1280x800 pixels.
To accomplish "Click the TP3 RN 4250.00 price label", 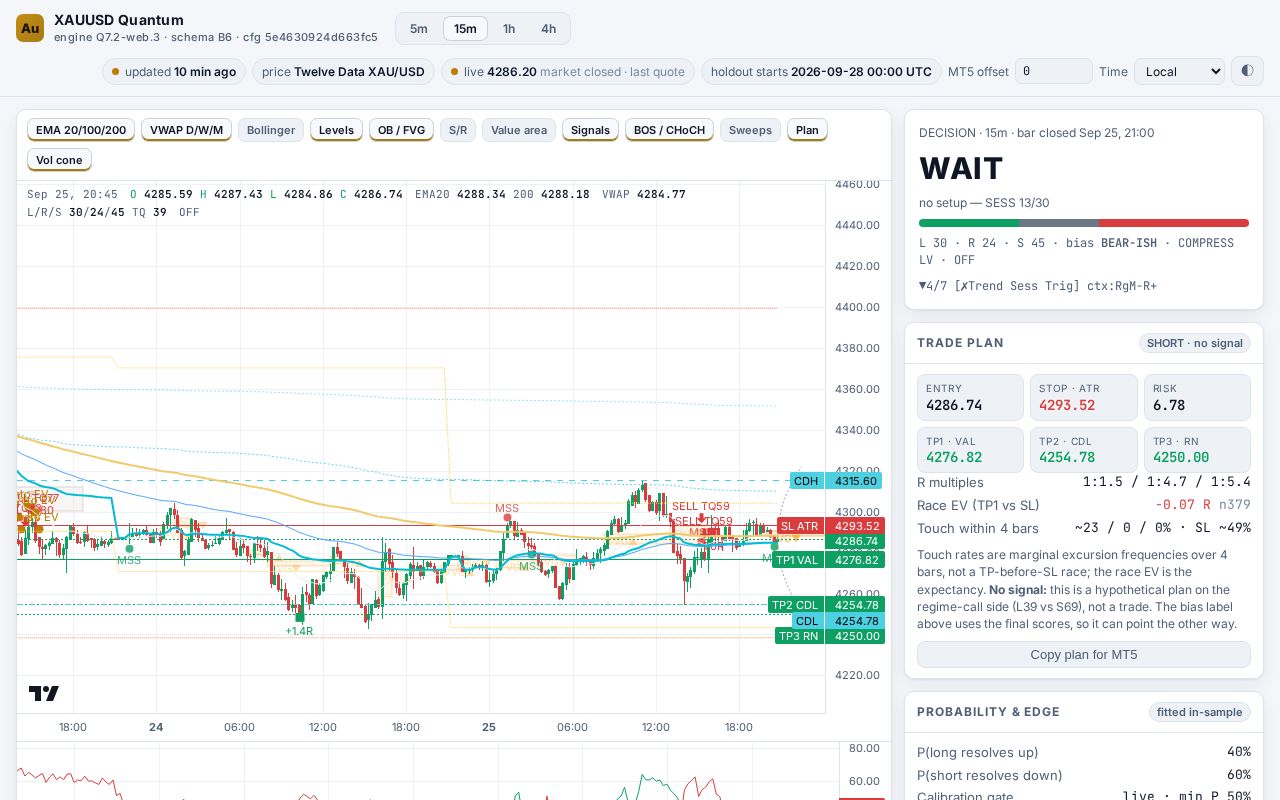I will (830, 636).
